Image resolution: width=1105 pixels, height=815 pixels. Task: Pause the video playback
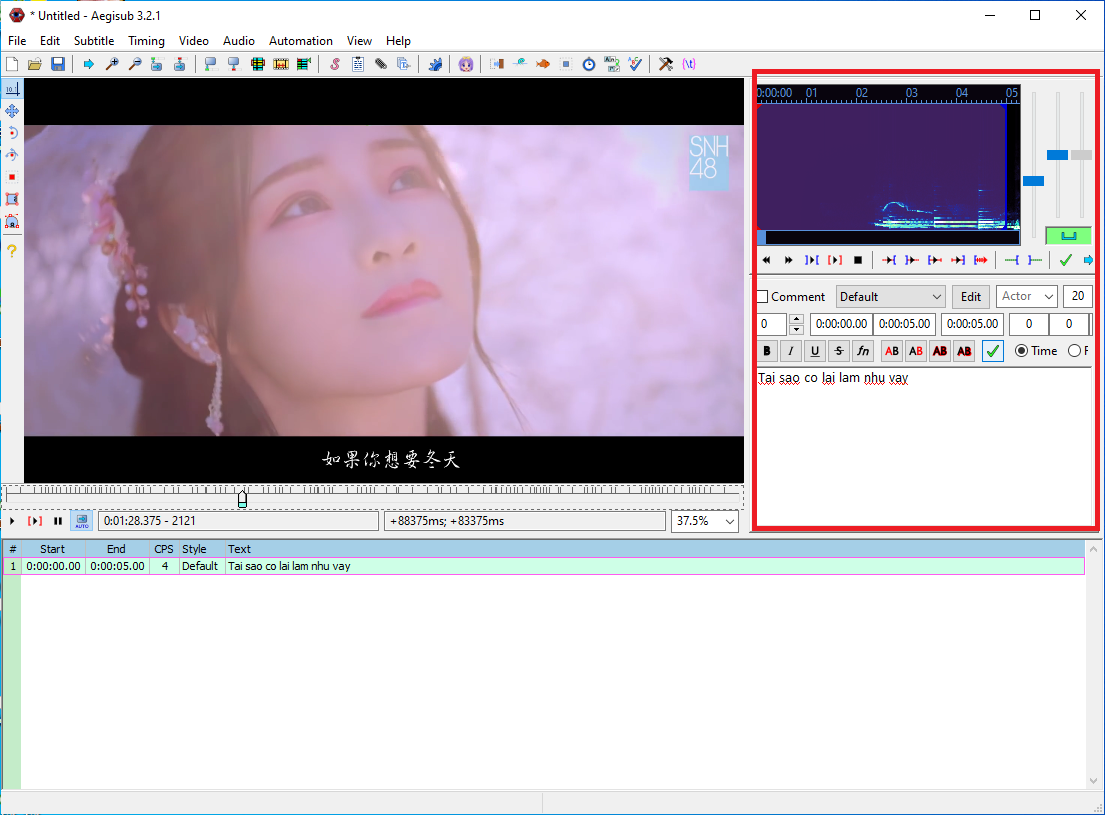(x=58, y=521)
